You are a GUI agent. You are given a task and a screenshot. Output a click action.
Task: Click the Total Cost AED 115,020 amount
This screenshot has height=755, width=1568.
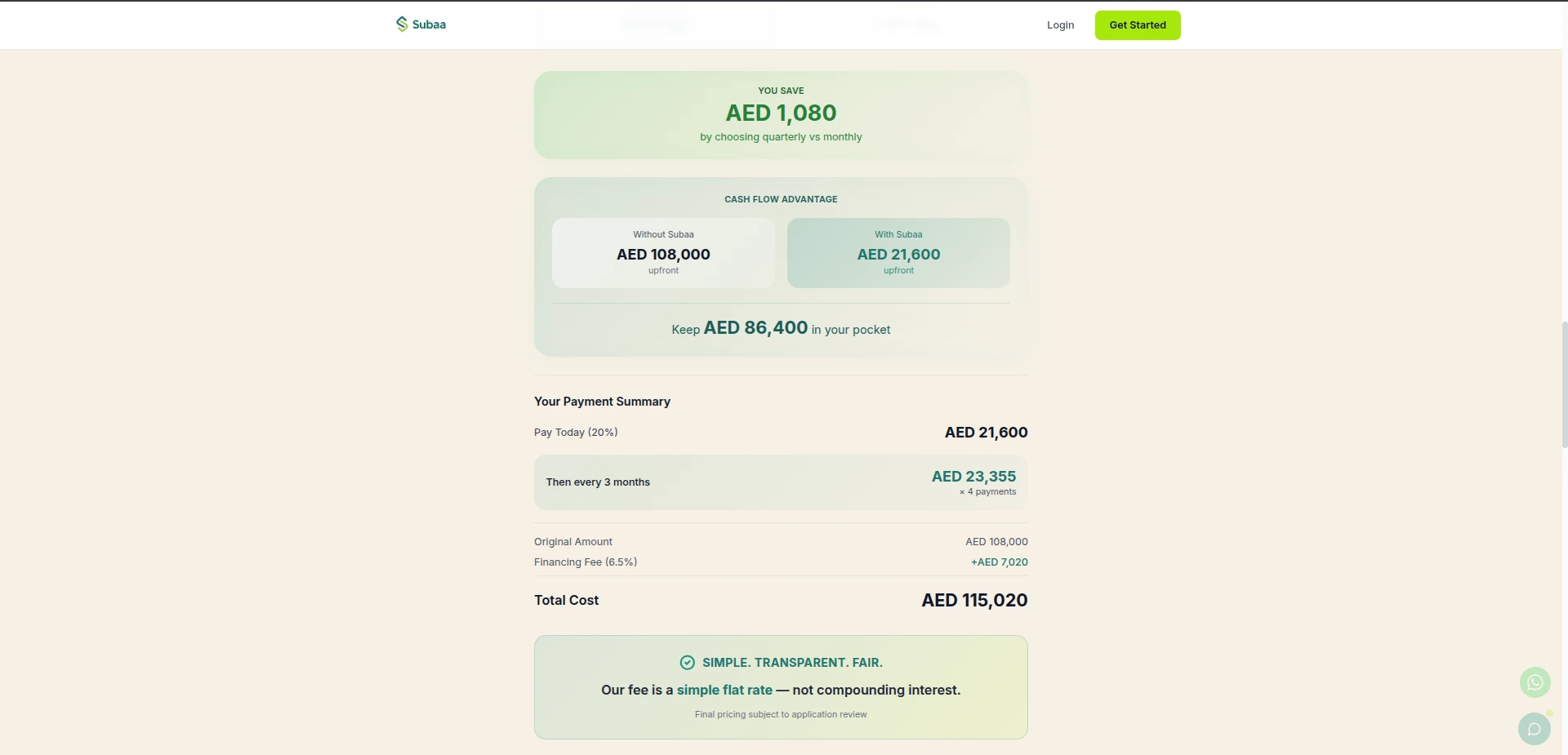974,601
